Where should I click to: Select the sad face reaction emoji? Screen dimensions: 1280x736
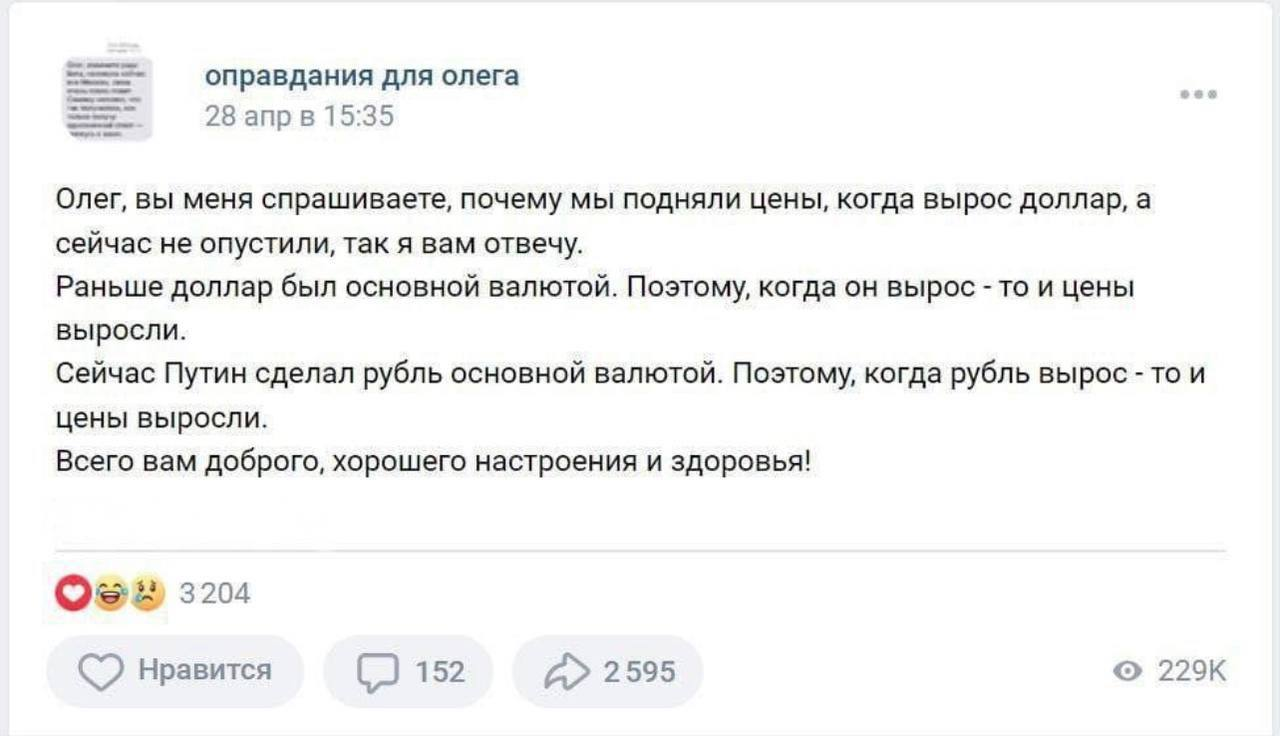(x=146, y=595)
